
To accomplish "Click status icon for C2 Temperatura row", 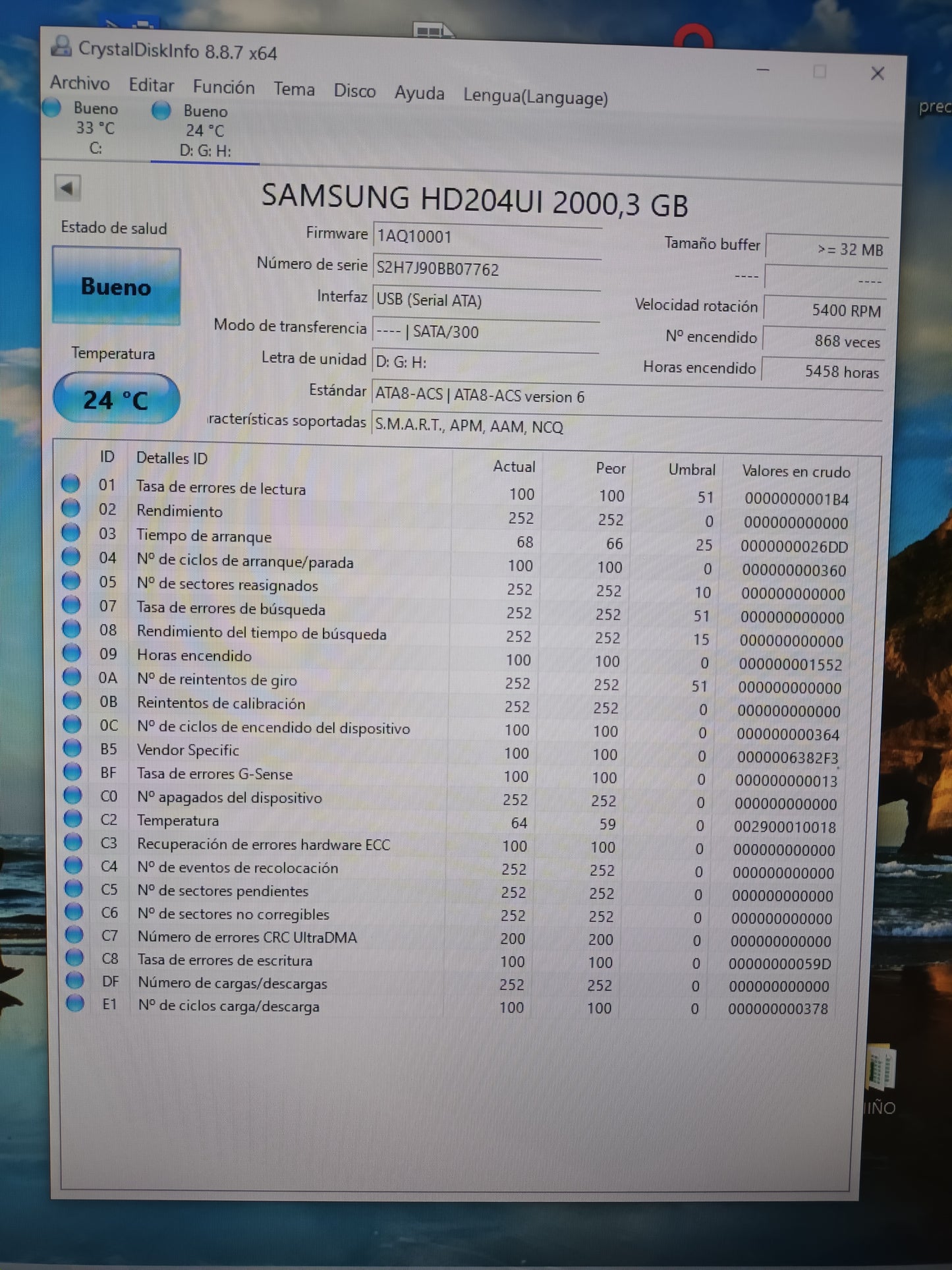I will click(x=73, y=819).
